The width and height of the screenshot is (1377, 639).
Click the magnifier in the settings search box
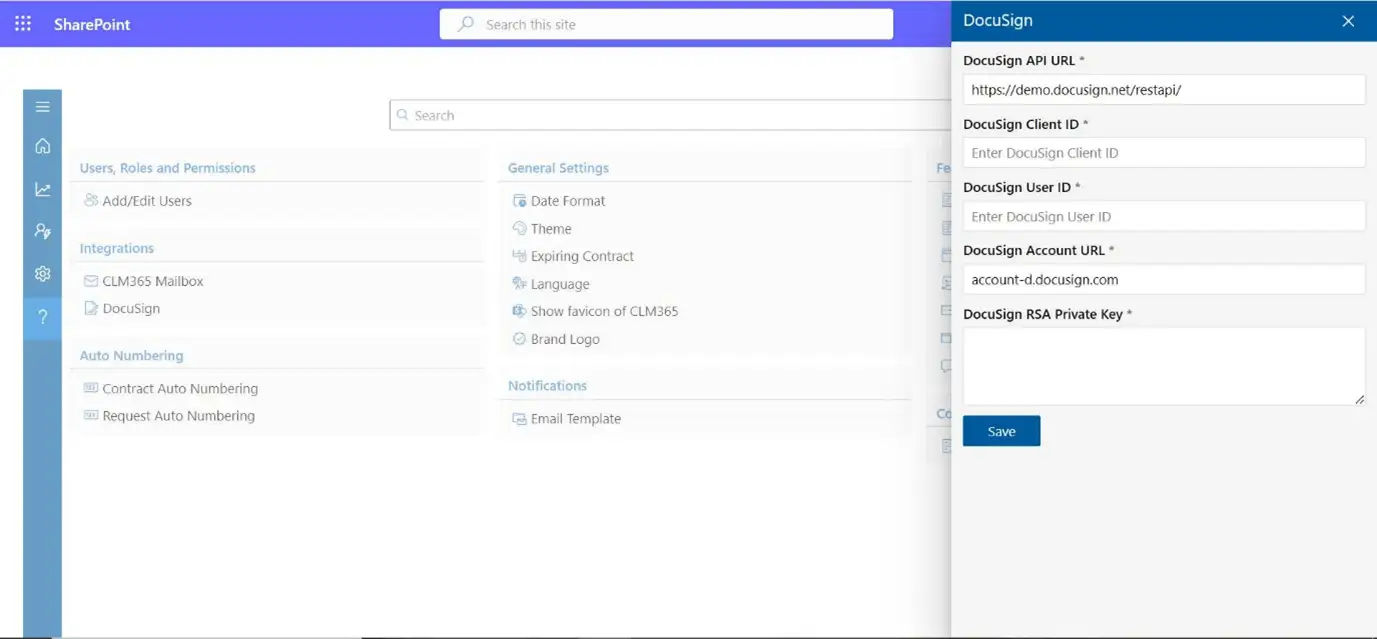(x=403, y=115)
